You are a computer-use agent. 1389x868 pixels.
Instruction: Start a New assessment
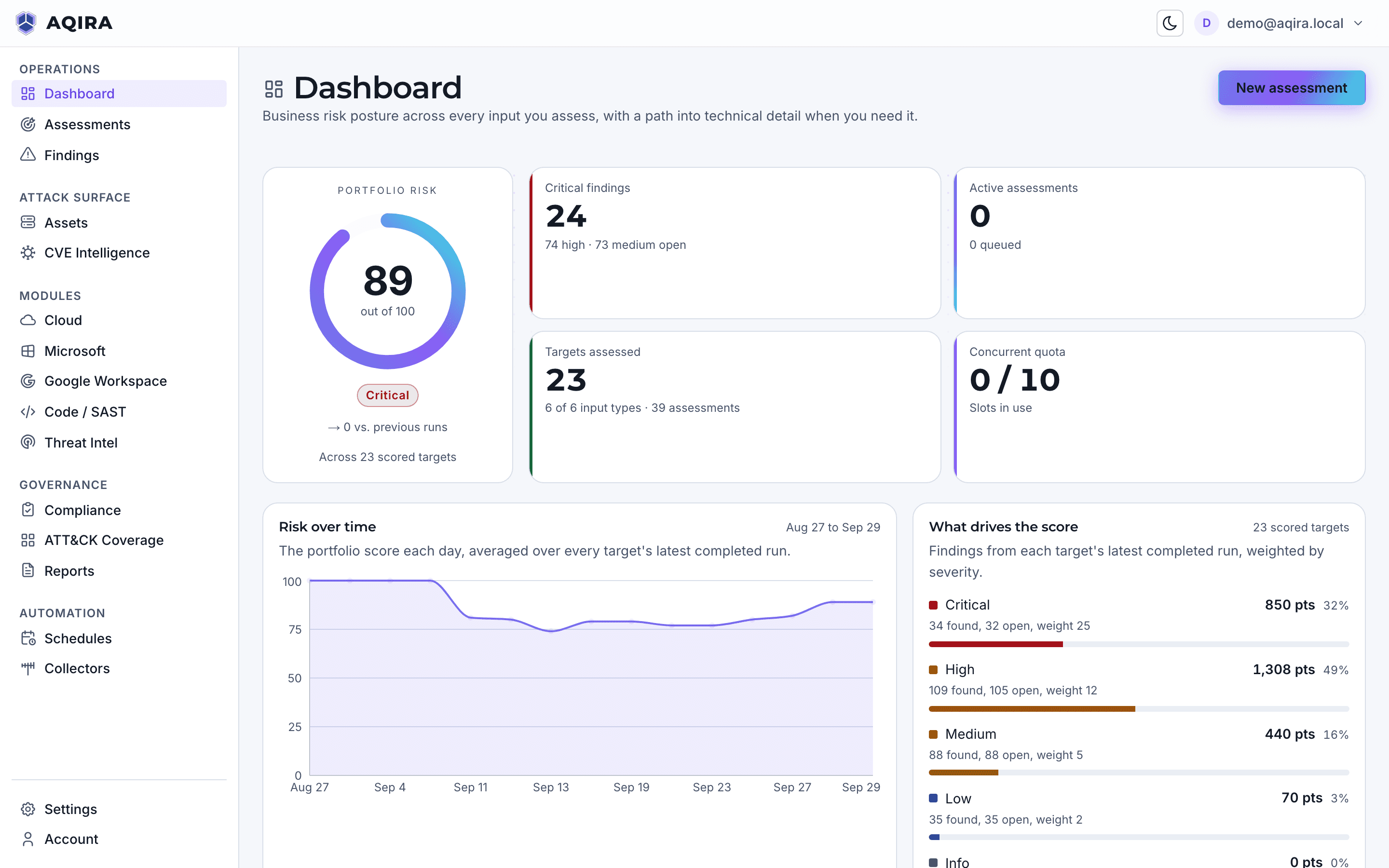pos(1292,88)
